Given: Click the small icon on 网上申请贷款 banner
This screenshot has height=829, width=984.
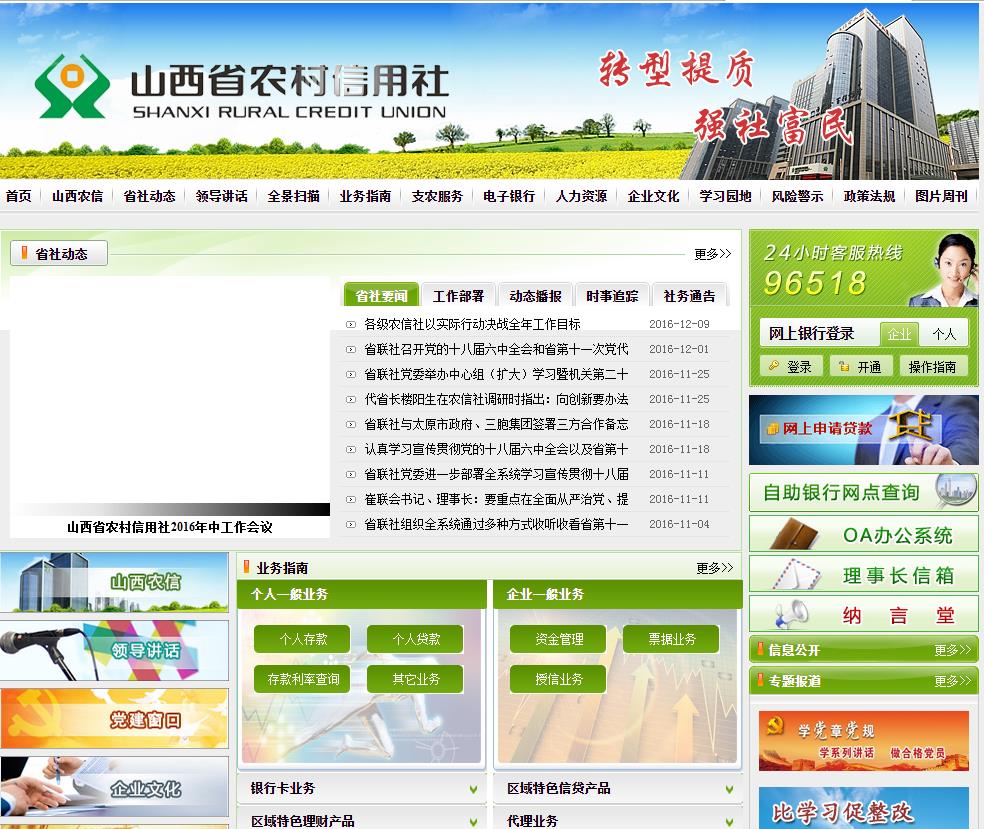Looking at the screenshot, I should [x=773, y=429].
